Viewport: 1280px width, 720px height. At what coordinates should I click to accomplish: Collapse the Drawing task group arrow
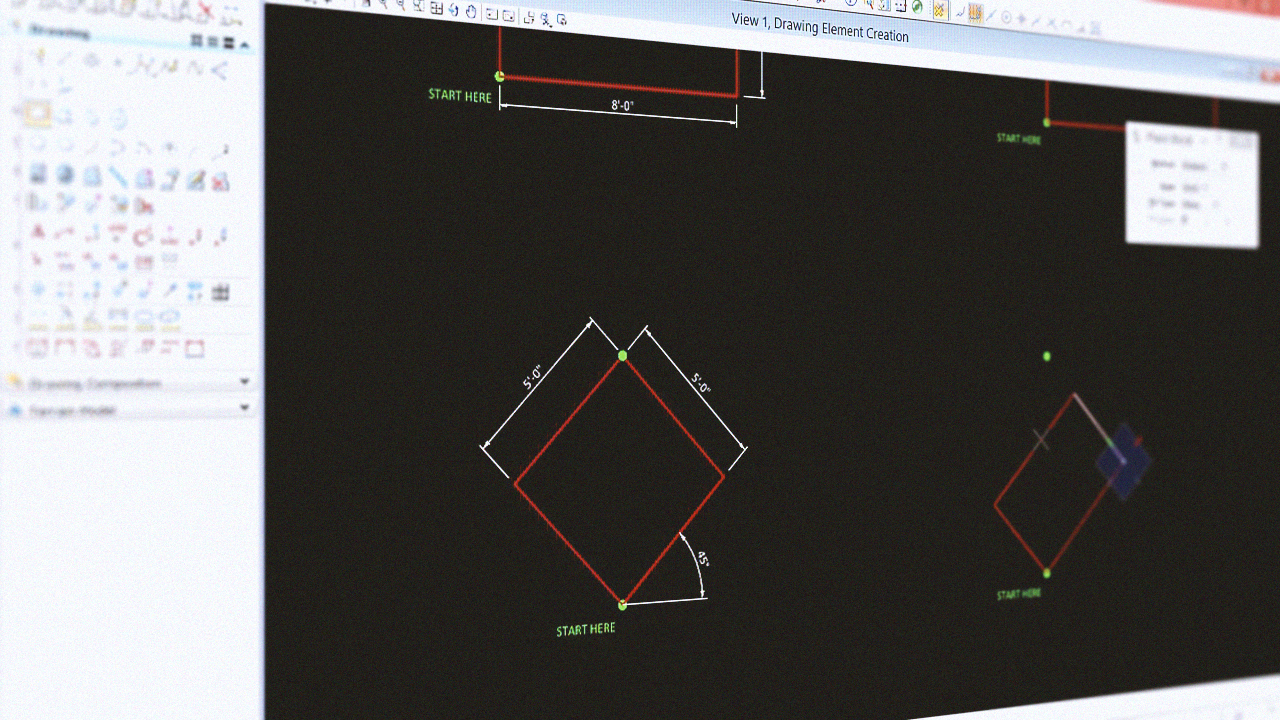(244, 44)
